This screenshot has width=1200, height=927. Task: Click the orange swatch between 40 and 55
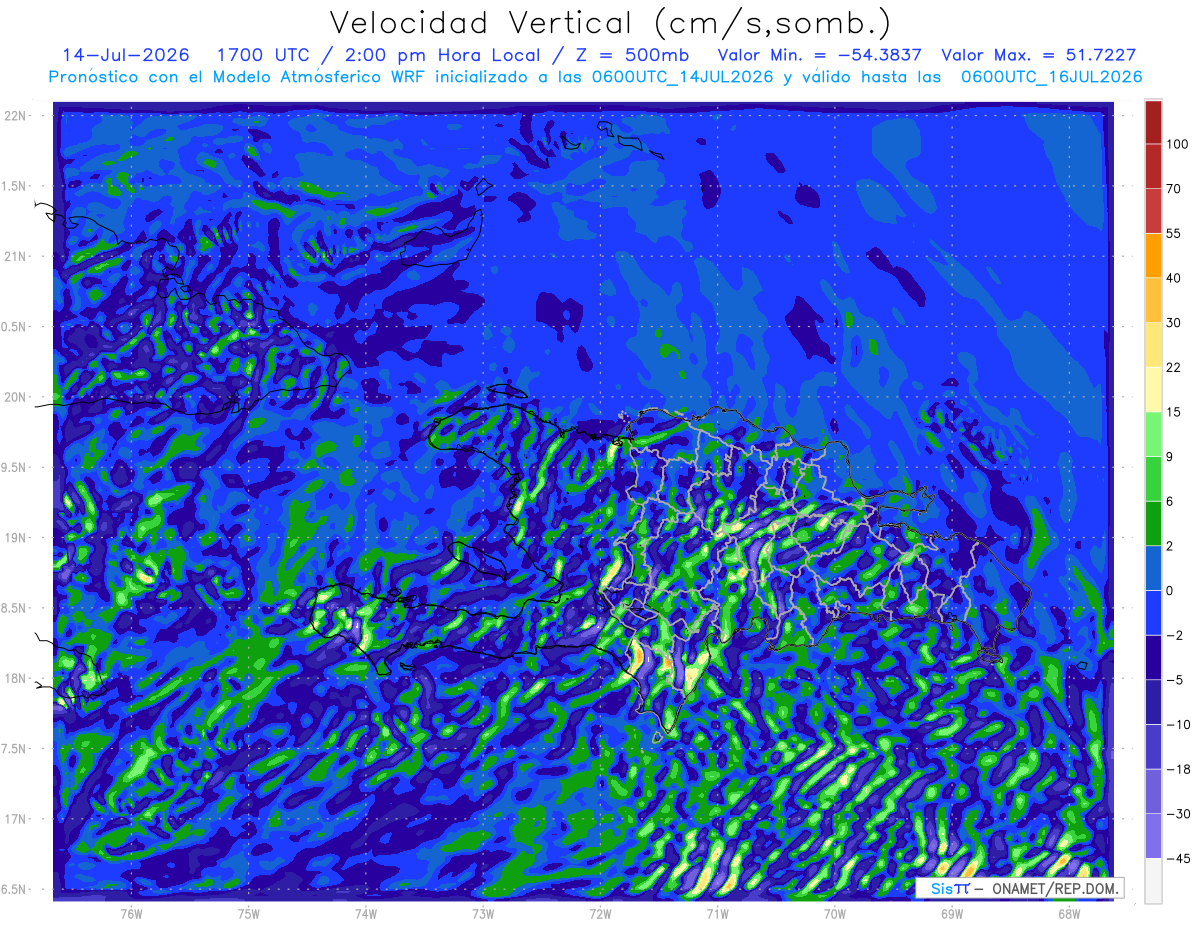click(x=1153, y=256)
